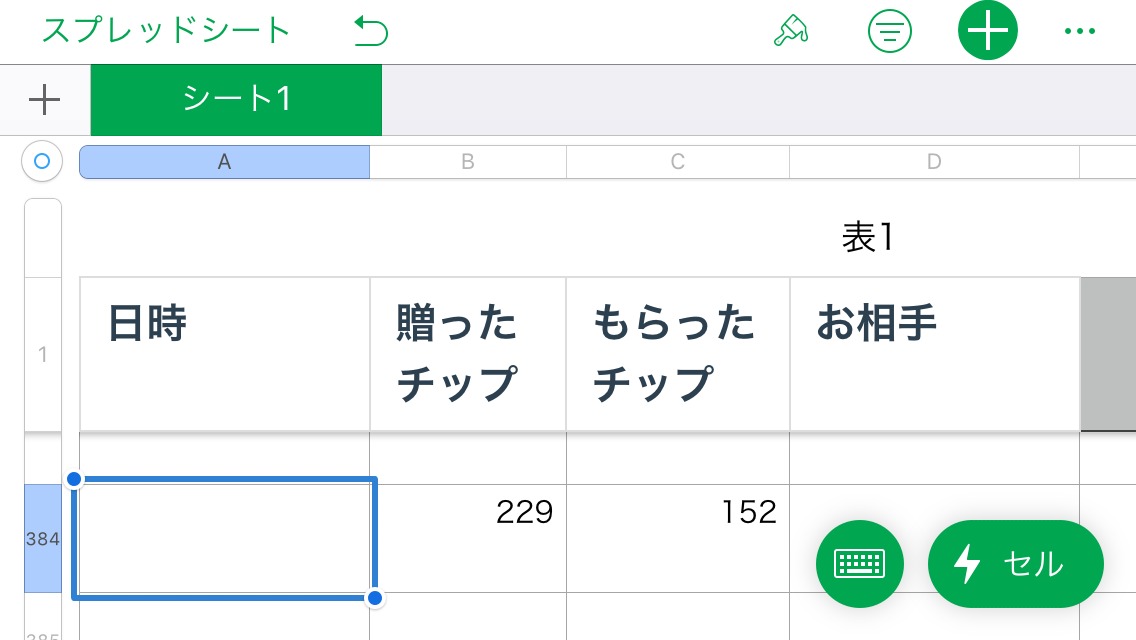1136x640 pixels.
Task: Open the format paintbrush panel
Action: (x=791, y=32)
